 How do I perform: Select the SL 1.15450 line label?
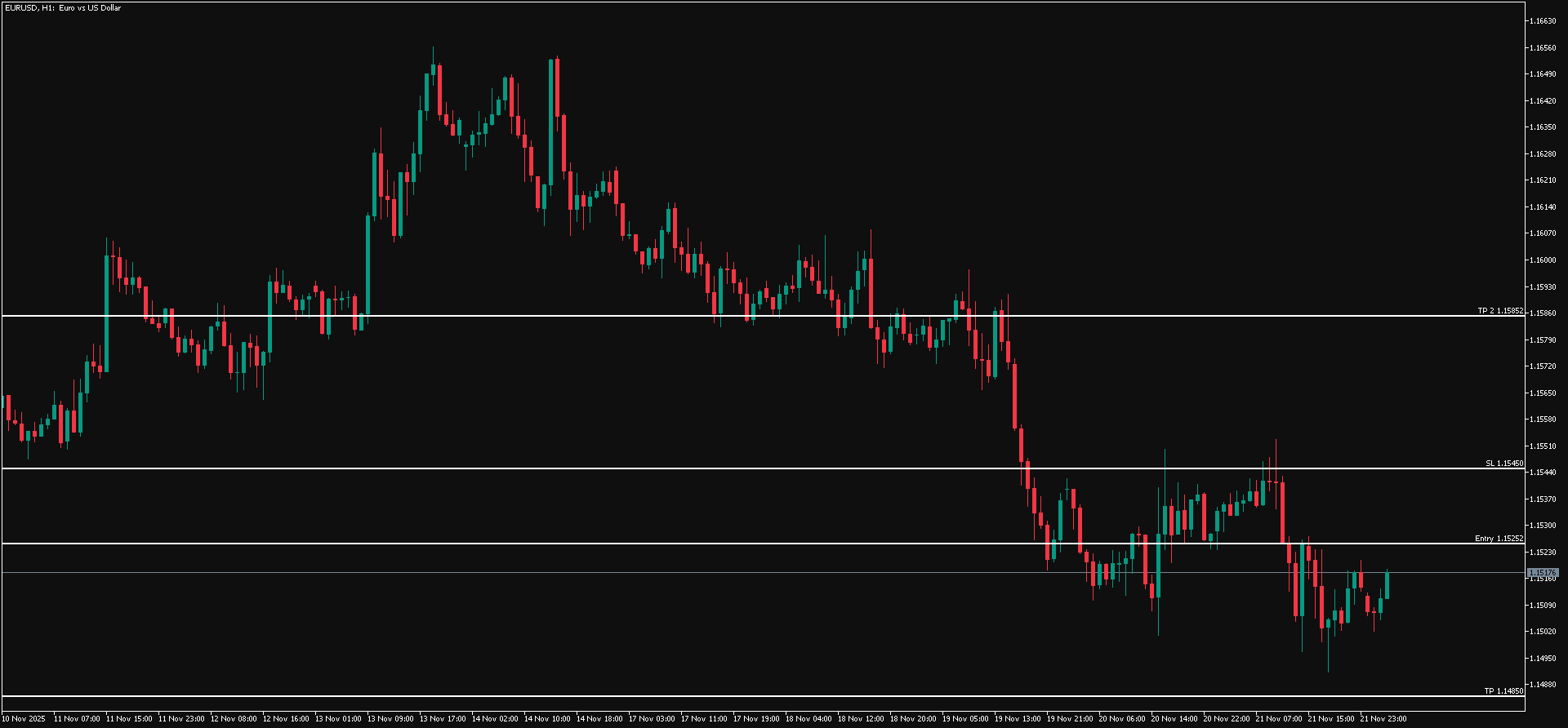click(x=1503, y=464)
